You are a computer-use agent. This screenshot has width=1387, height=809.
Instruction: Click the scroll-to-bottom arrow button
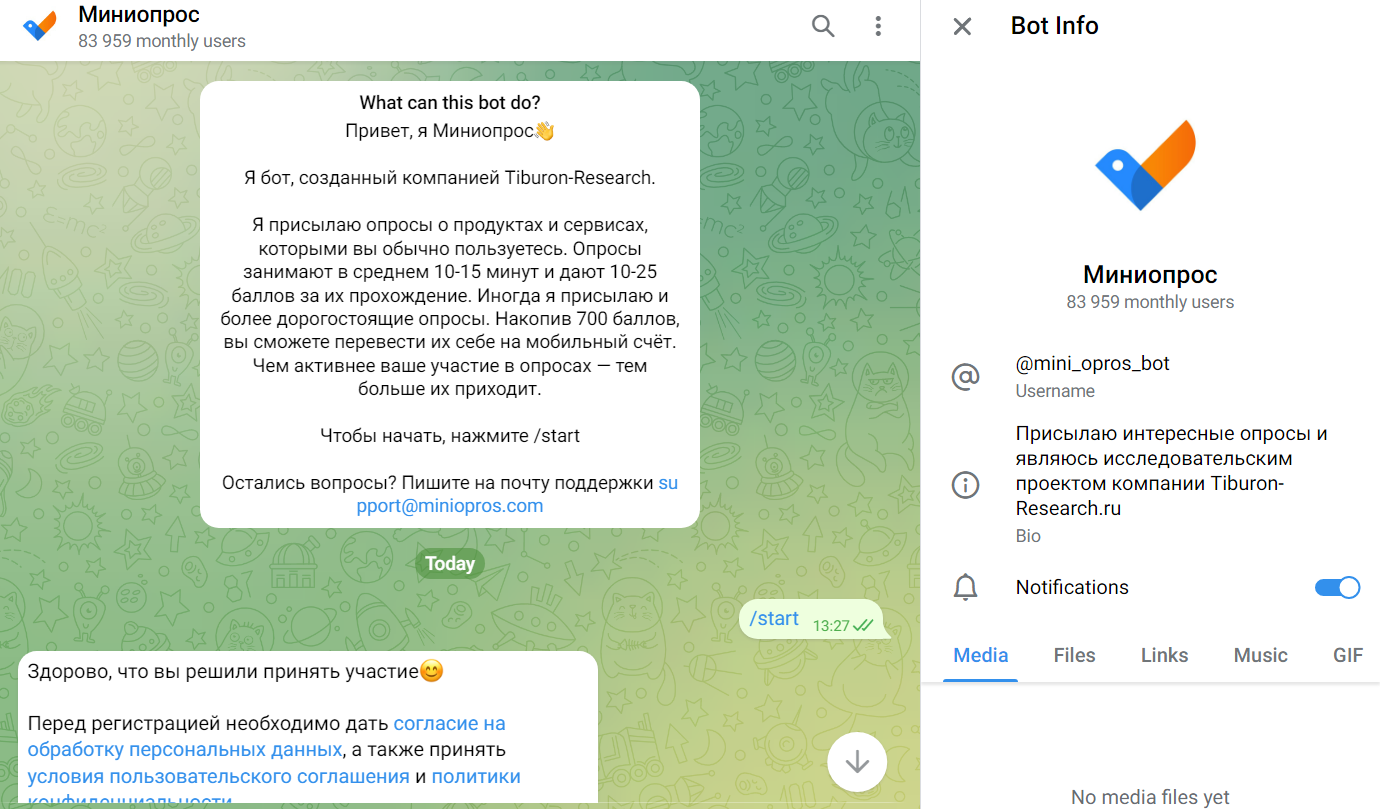857,762
